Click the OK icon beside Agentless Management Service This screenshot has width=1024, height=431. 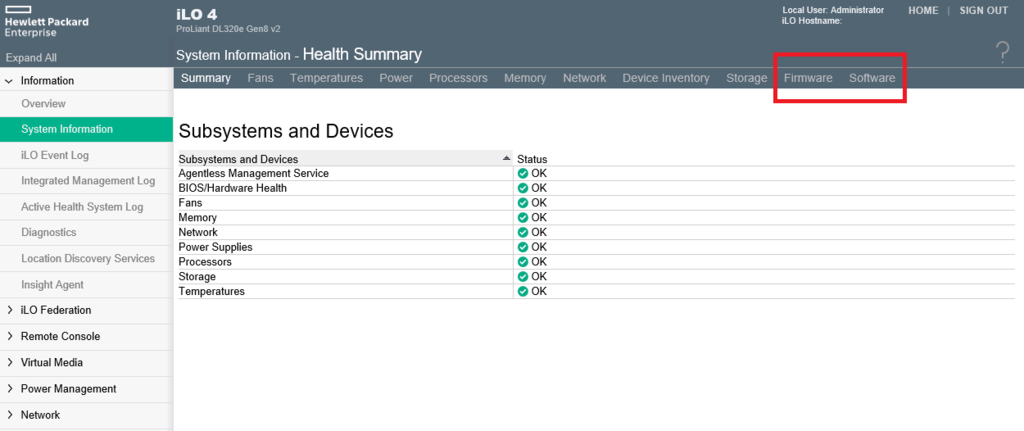(x=522, y=174)
